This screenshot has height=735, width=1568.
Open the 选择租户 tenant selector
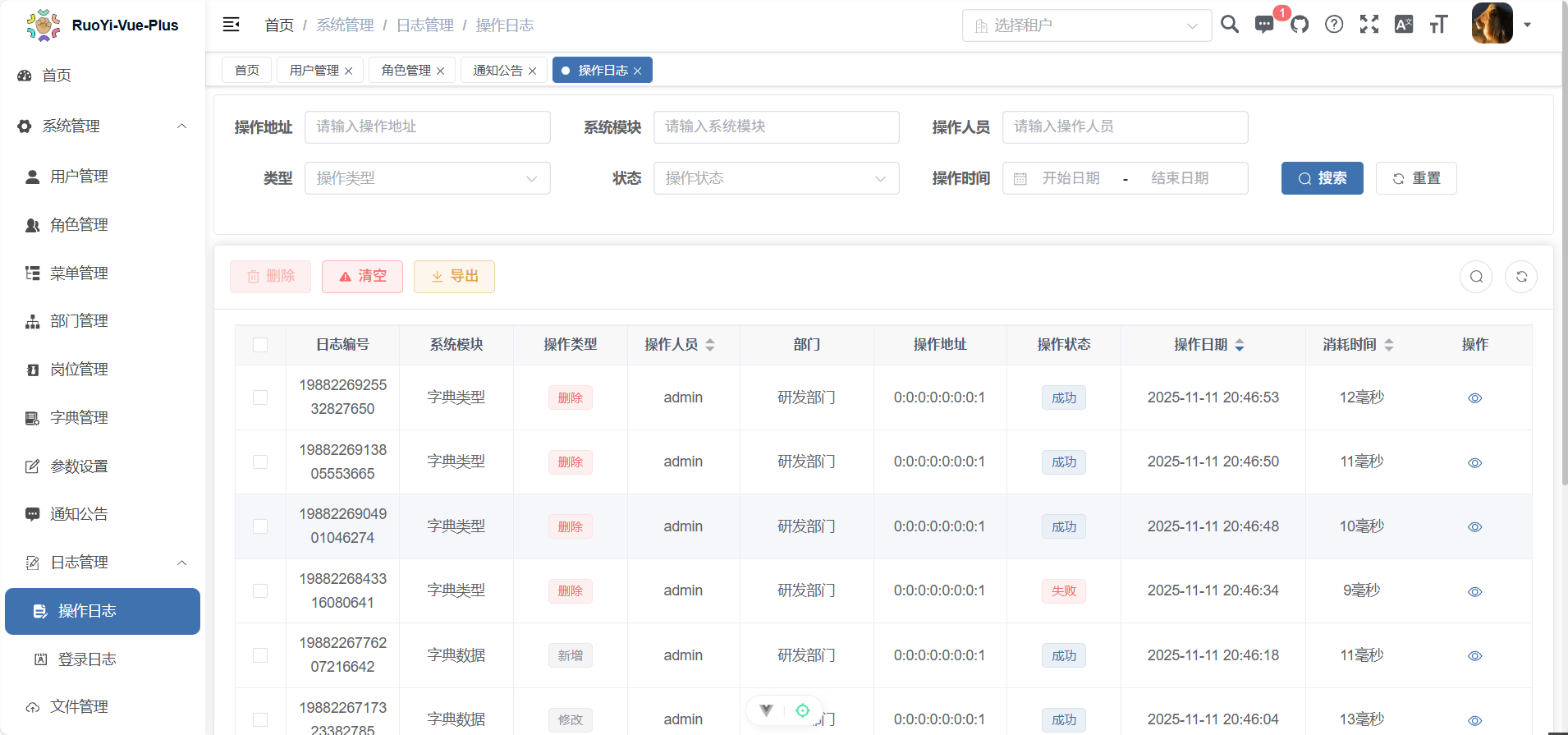1086,25
